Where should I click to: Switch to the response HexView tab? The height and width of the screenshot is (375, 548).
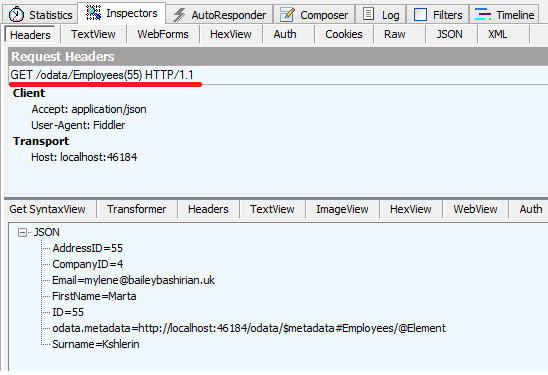[411, 209]
